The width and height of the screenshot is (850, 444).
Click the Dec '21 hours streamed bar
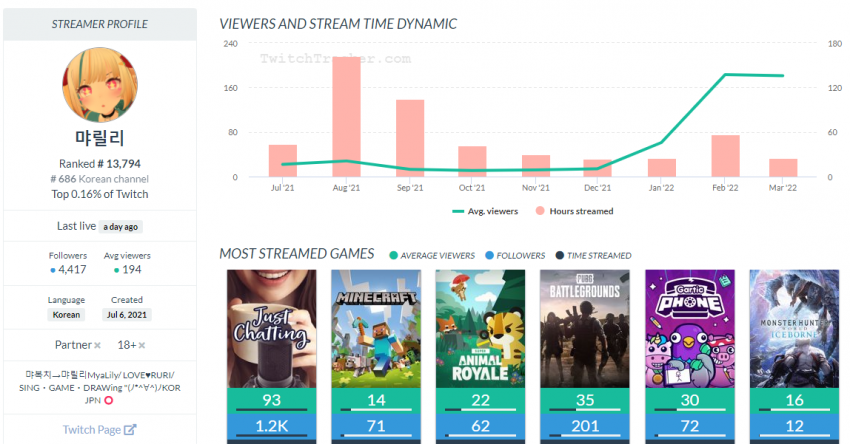pyautogui.click(x=597, y=168)
